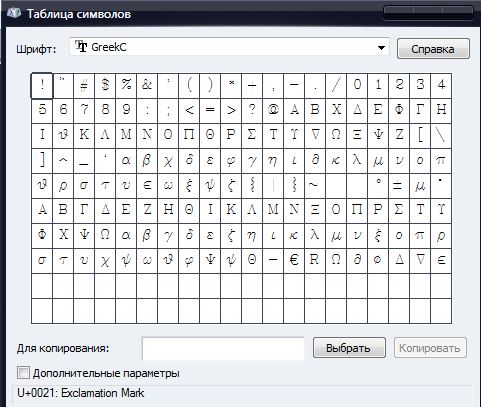The image size is (481, 407).
Task: Click the Копировать button
Action: 430,348
